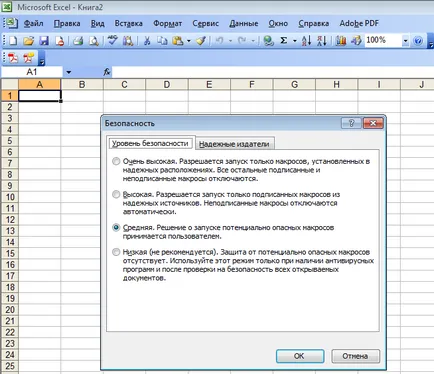
Task: Click the Redo arrow icon
Action: (242, 41)
